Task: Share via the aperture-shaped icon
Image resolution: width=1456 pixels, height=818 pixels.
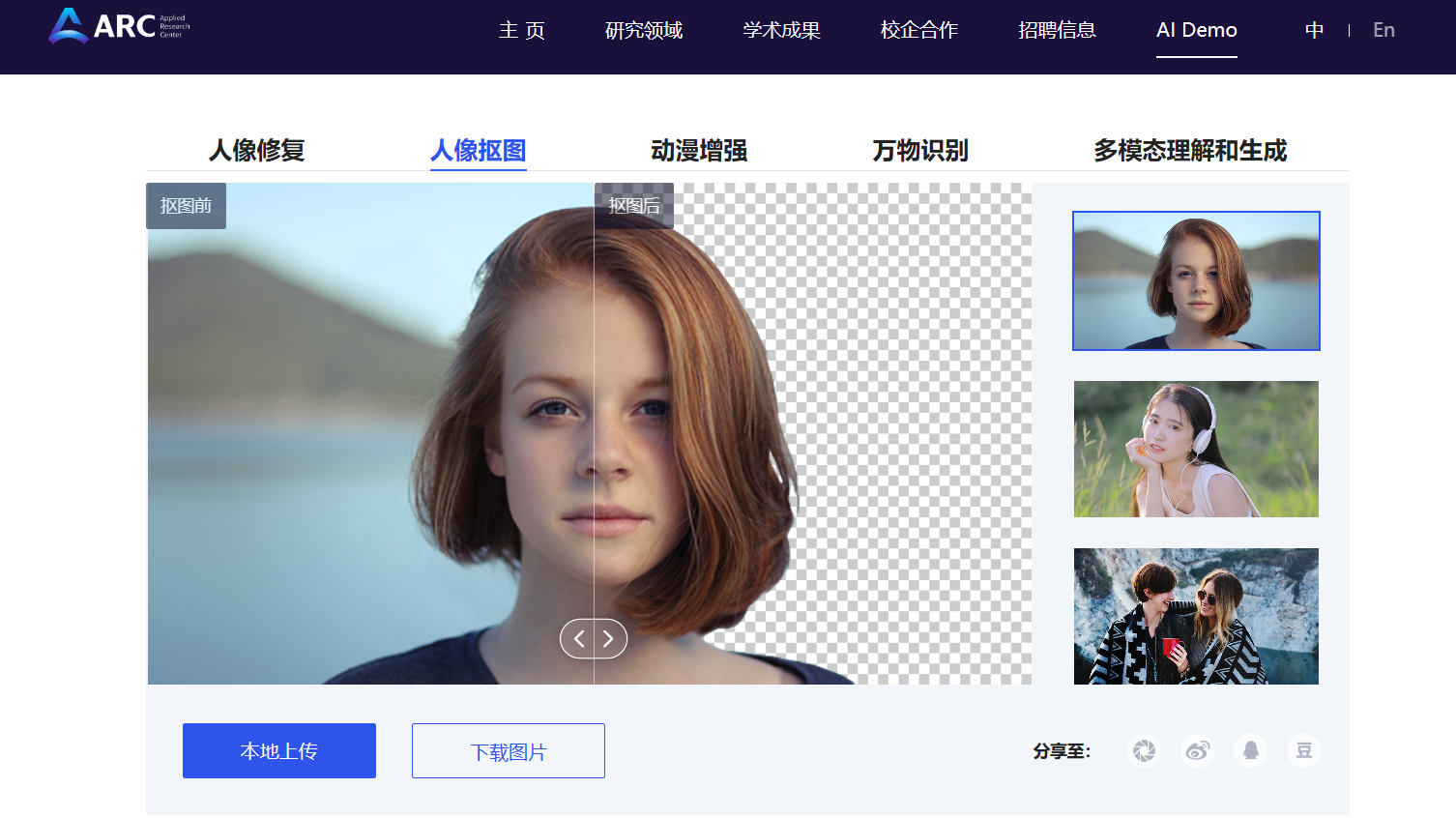Action: click(x=1145, y=750)
